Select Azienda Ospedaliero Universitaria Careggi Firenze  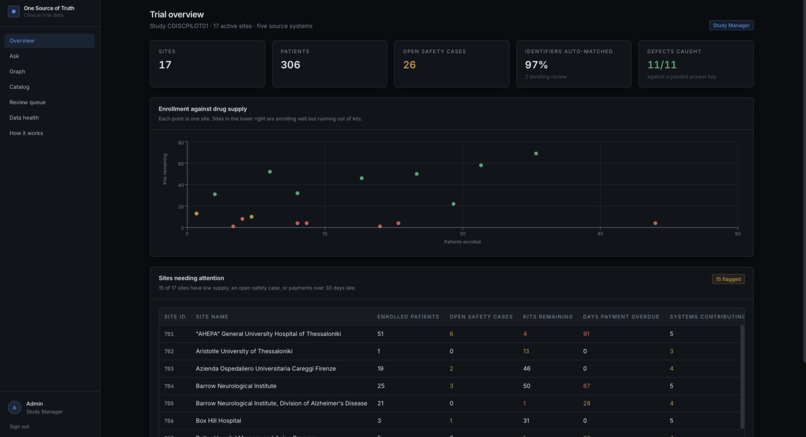[x=450, y=369]
